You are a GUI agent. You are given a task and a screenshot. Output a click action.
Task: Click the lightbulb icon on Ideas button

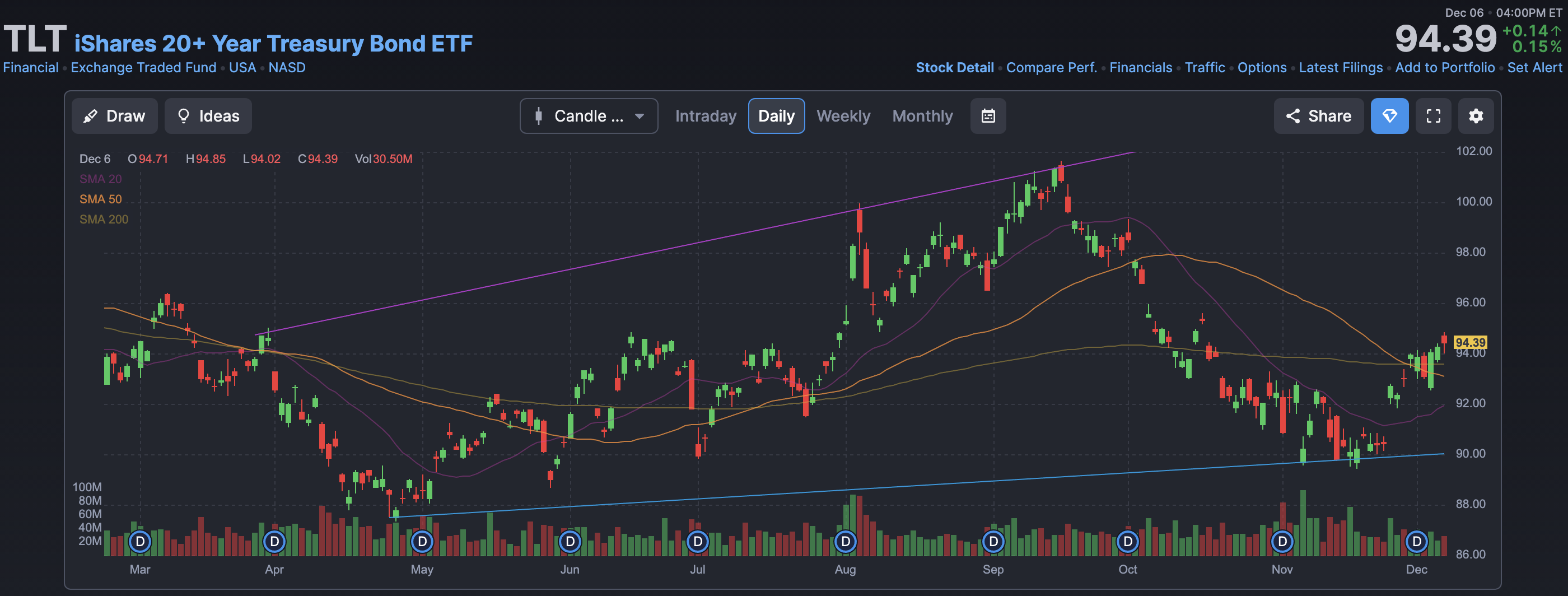point(183,115)
